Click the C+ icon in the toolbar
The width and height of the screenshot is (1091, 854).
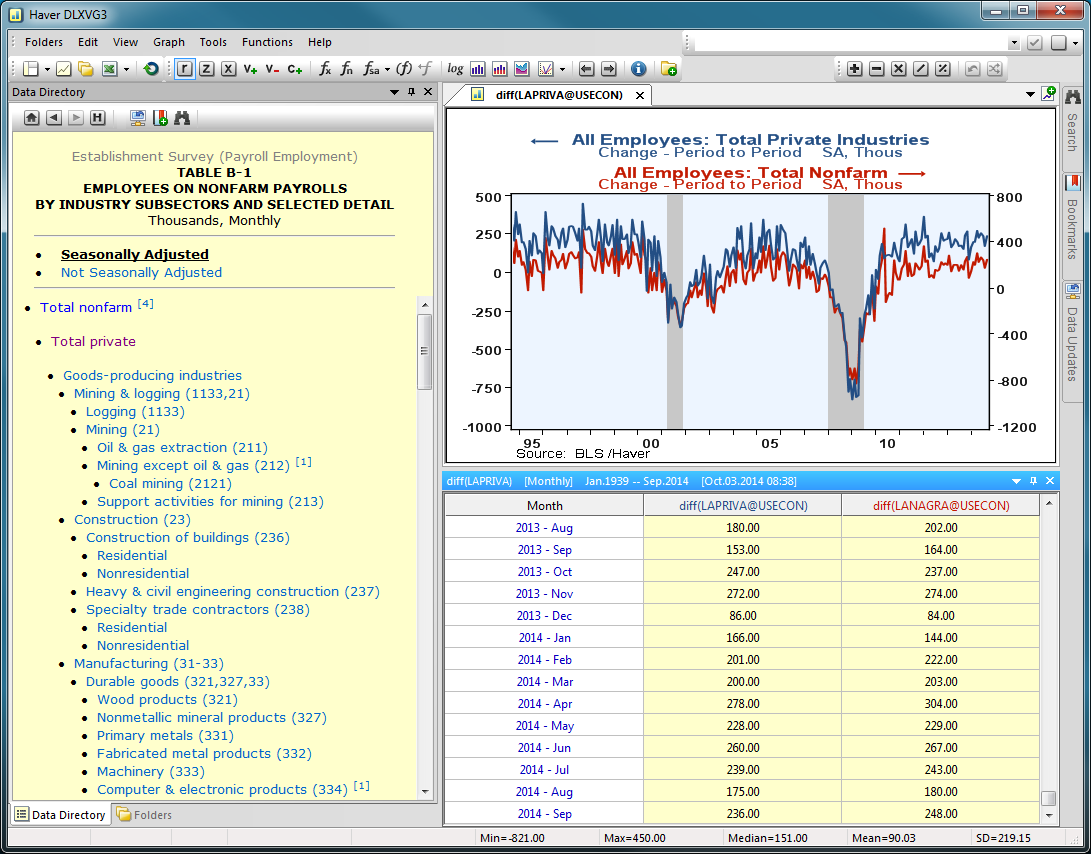pyautogui.click(x=294, y=69)
